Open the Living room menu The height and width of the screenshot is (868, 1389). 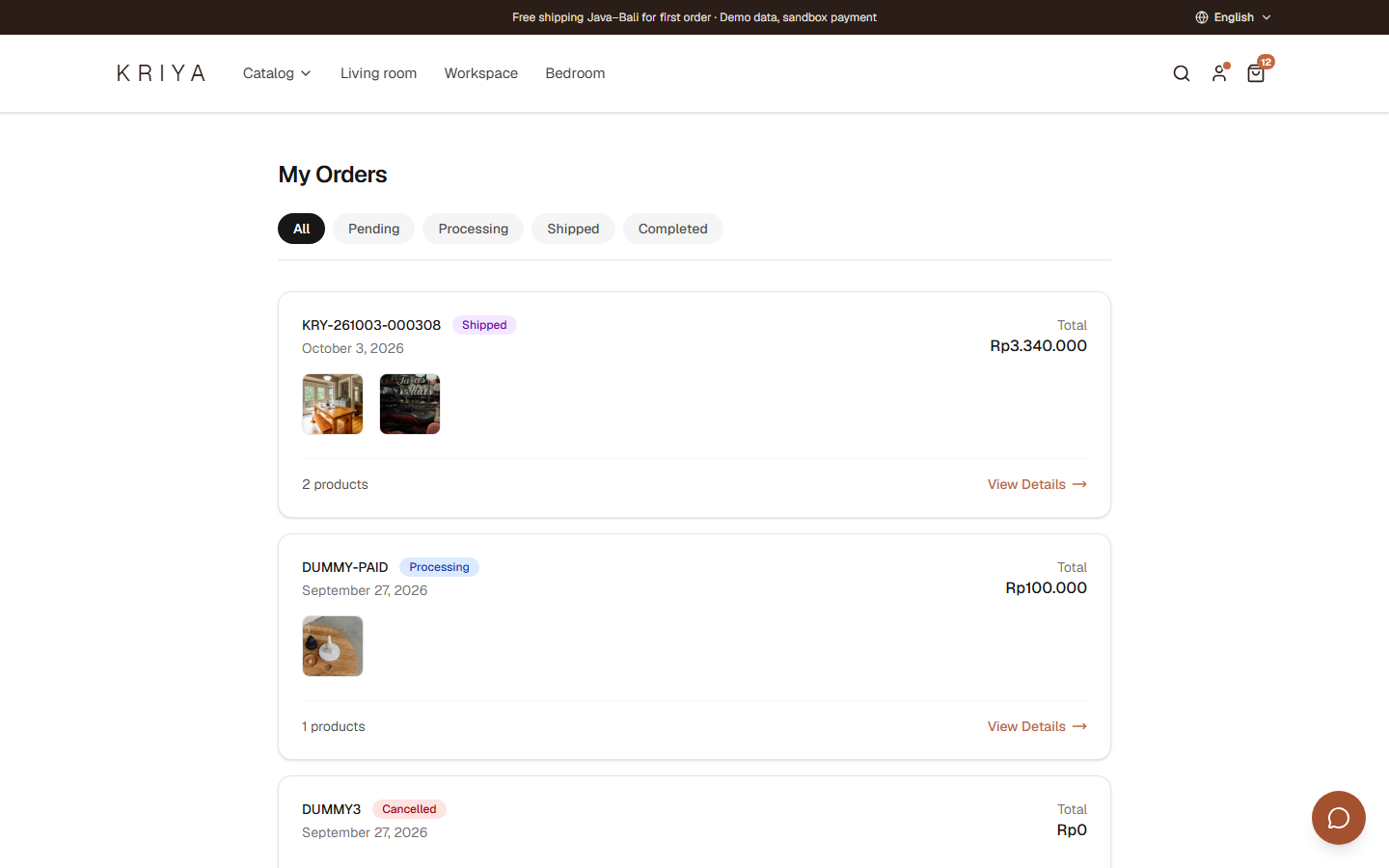(378, 73)
